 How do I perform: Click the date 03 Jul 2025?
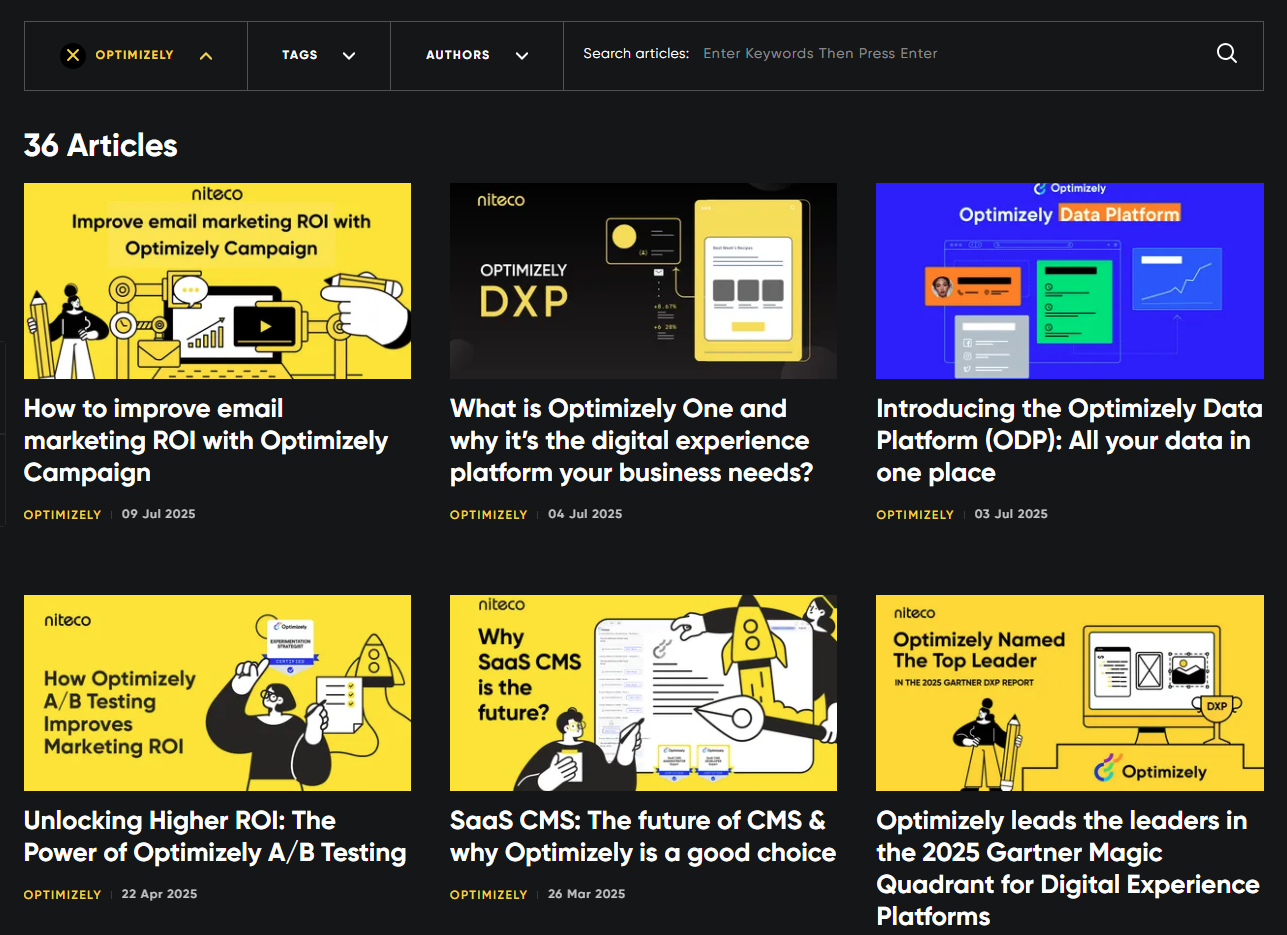click(x=1011, y=514)
